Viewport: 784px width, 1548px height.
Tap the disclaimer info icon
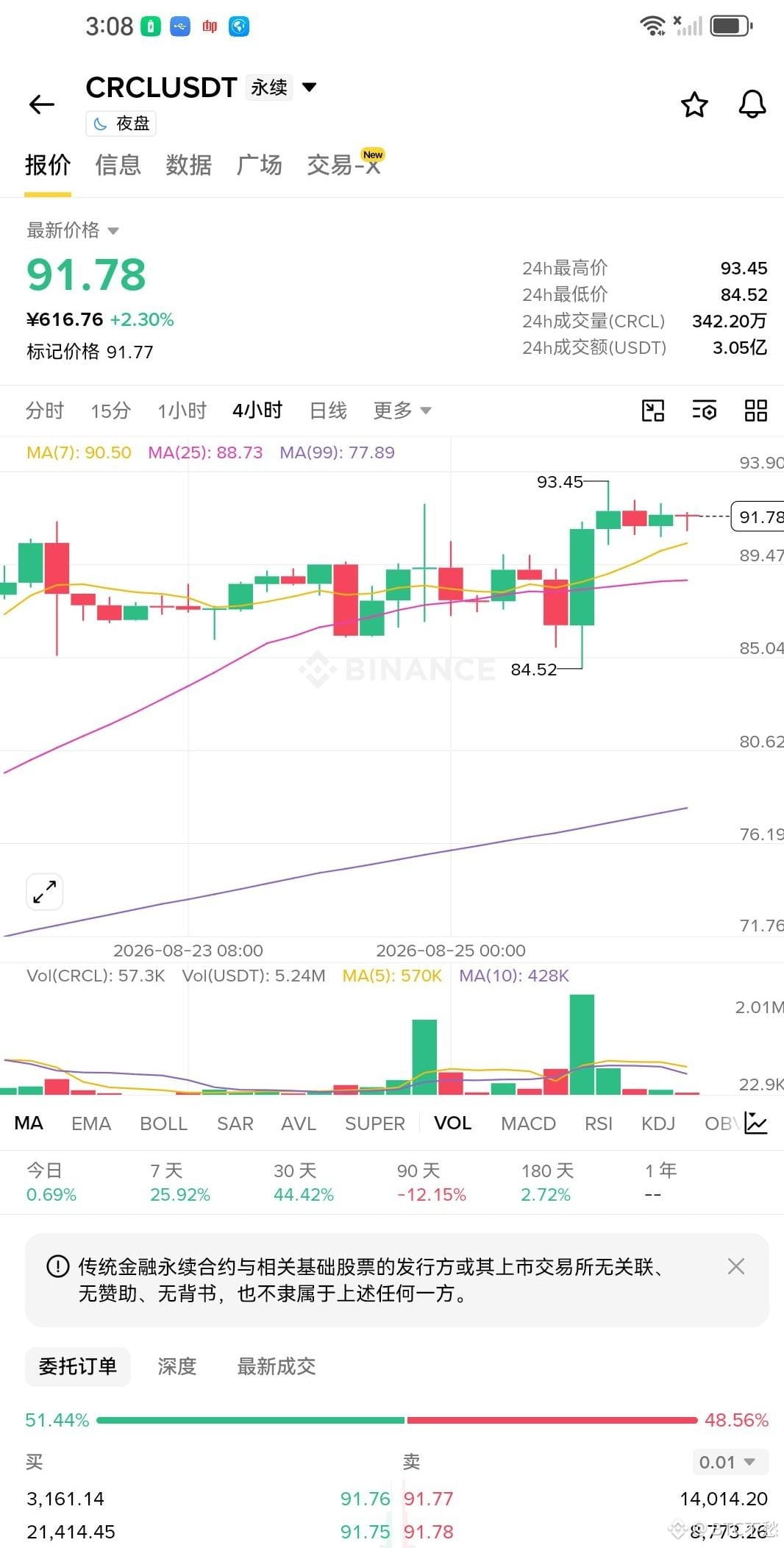pyautogui.click(x=57, y=1266)
